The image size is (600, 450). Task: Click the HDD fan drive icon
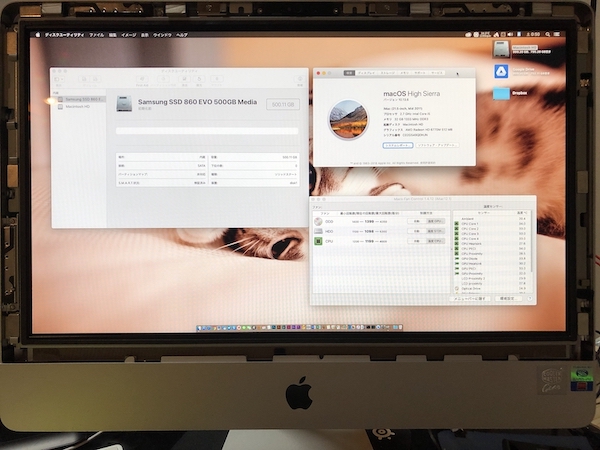pos(318,232)
